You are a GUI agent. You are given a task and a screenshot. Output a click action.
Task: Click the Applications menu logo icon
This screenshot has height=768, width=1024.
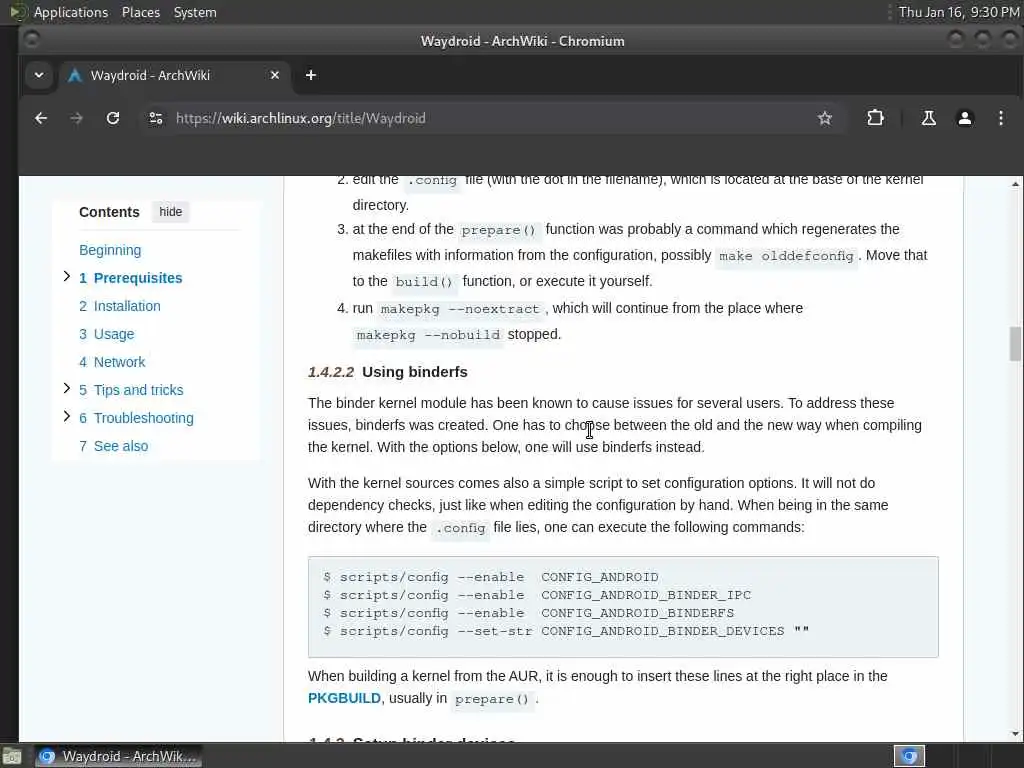(x=18, y=12)
